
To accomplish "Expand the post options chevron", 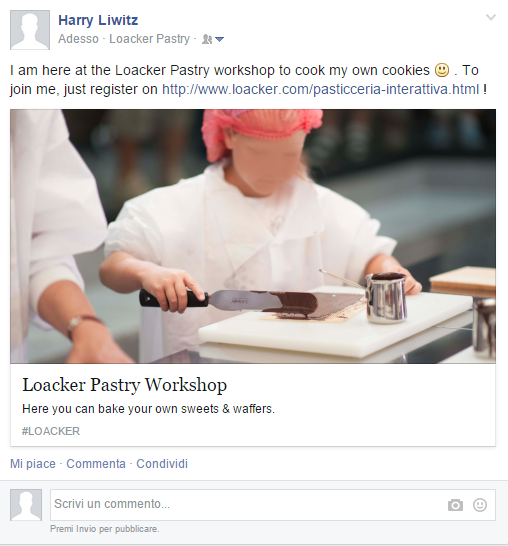I will 491,17.
